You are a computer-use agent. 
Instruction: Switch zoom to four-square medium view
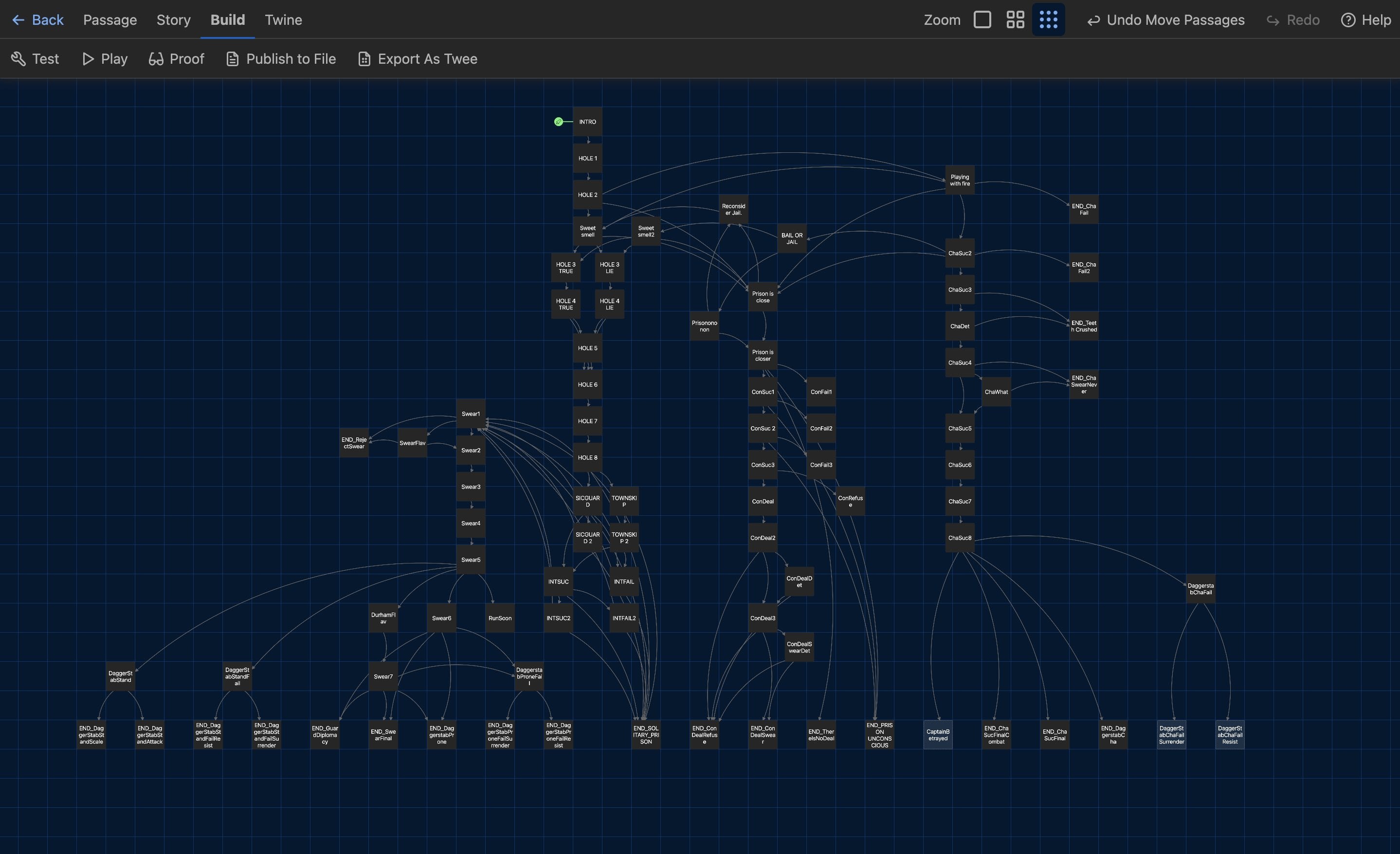pyautogui.click(x=1015, y=20)
